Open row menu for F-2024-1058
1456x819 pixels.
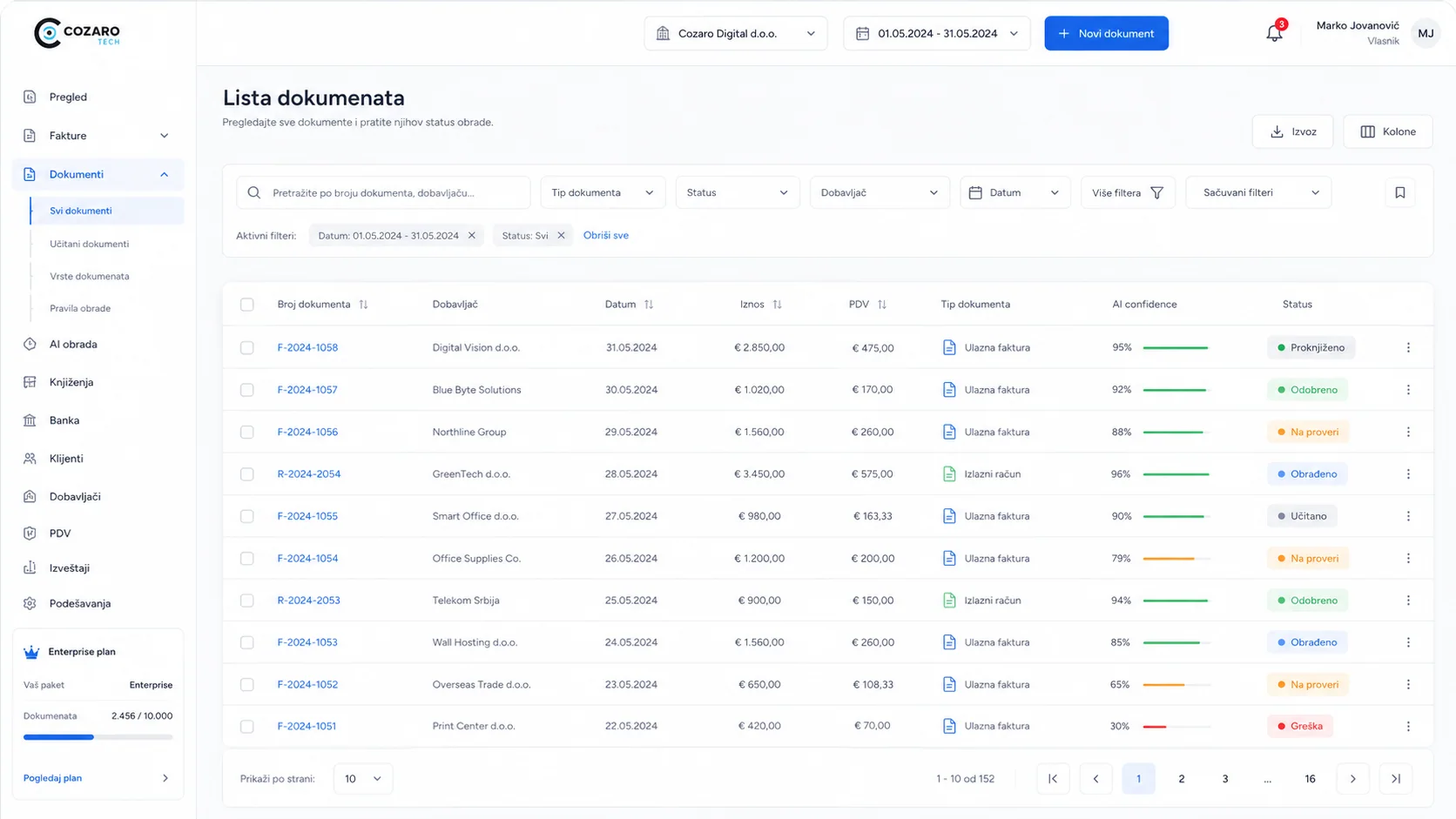point(1408,347)
